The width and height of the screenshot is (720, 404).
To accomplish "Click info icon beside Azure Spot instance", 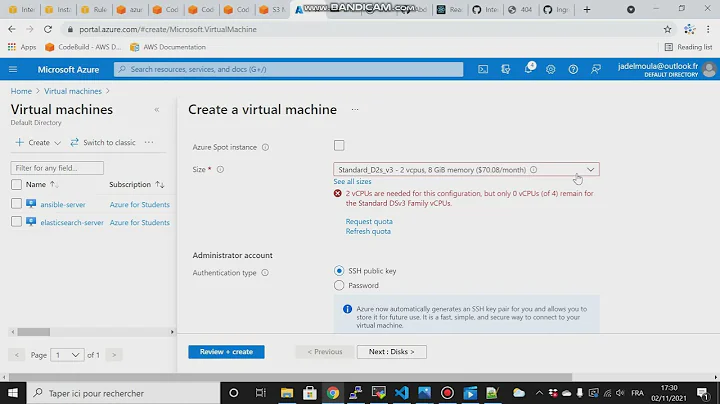I will click(265, 147).
